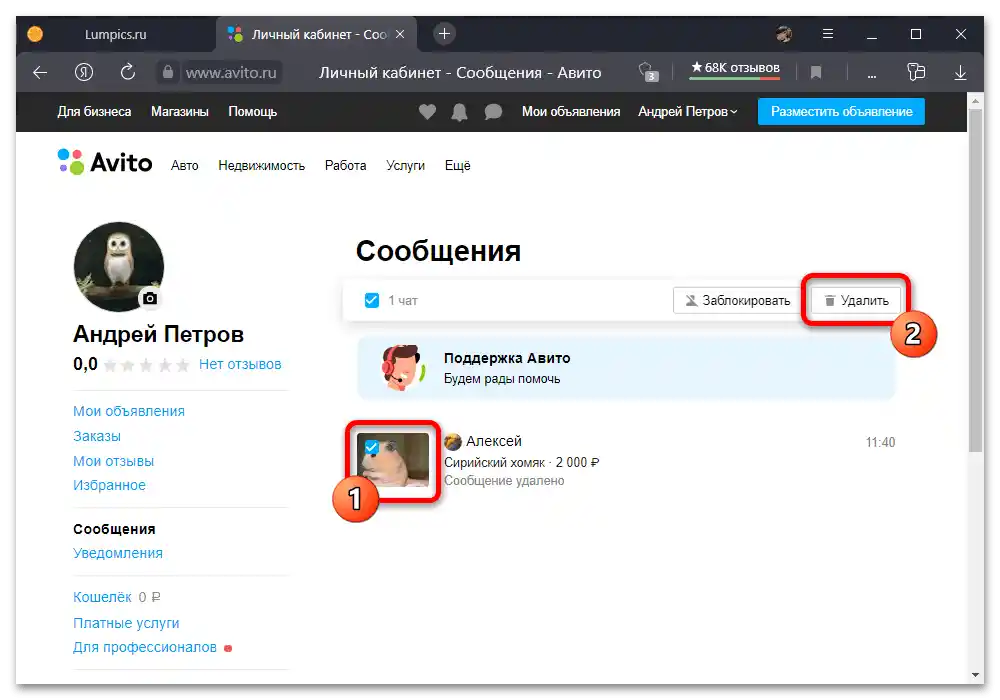The height and width of the screenshot is (700, 1000).
Task: Open the new tab with the plus icon
Action: (445, 34)
